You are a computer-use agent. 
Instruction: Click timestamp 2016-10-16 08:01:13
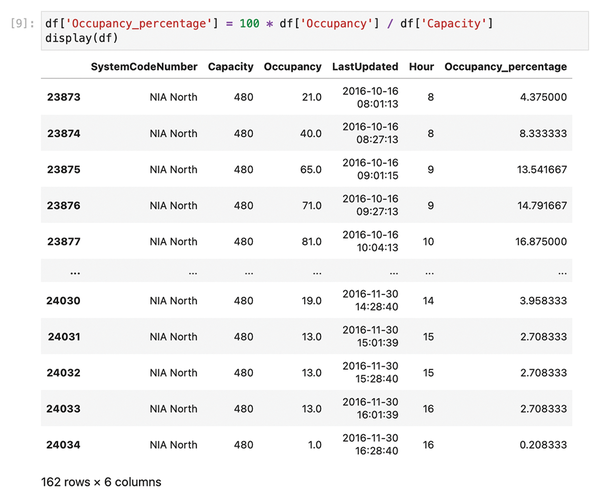point(370,98)
